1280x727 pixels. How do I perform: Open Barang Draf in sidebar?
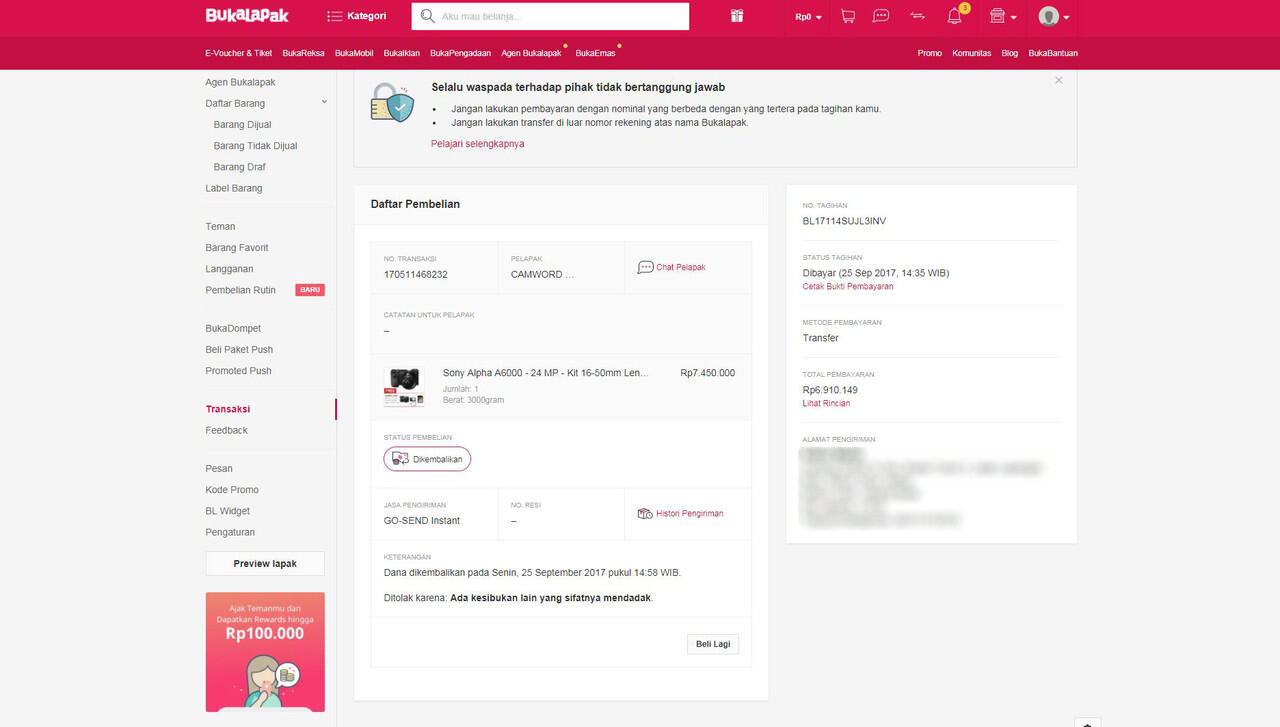(x=239, y=167)
